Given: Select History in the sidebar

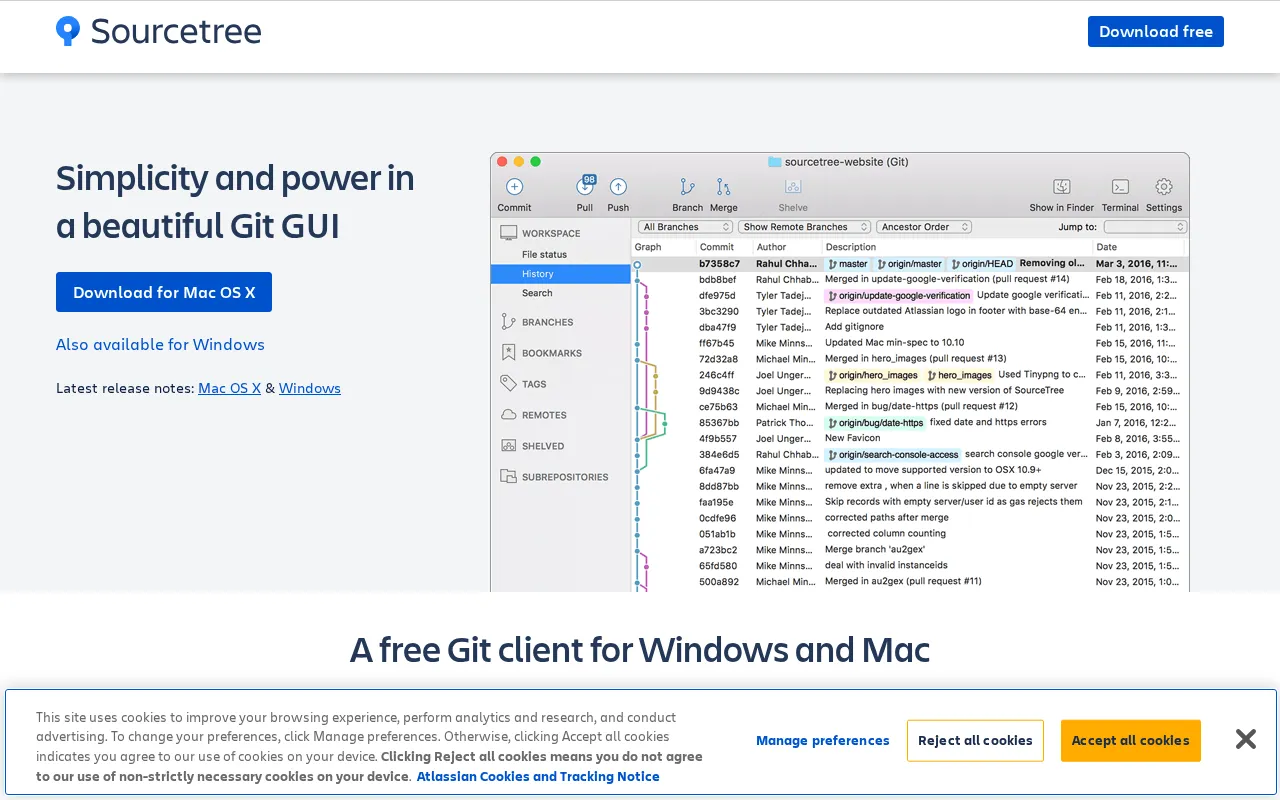Looking at the screenshot, I should [560, 274].
